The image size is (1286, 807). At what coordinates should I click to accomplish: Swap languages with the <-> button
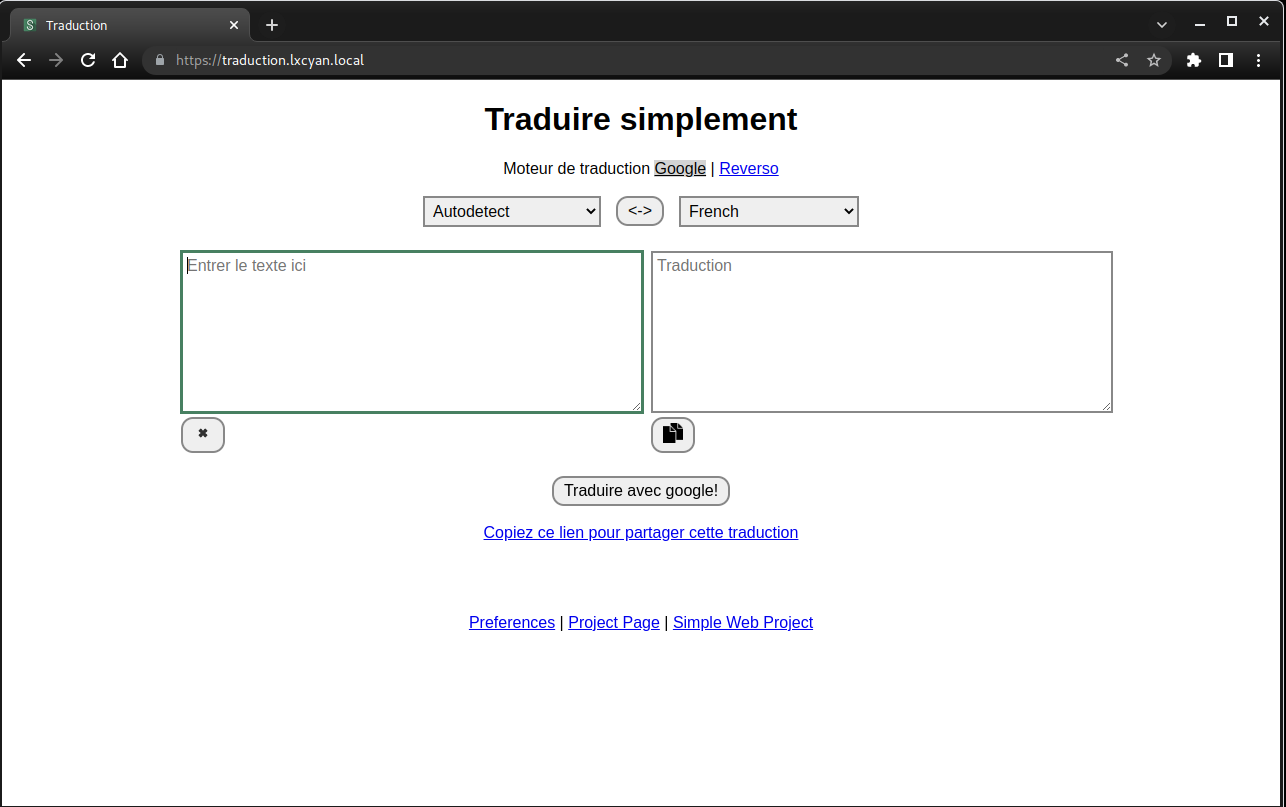(640, 211)
